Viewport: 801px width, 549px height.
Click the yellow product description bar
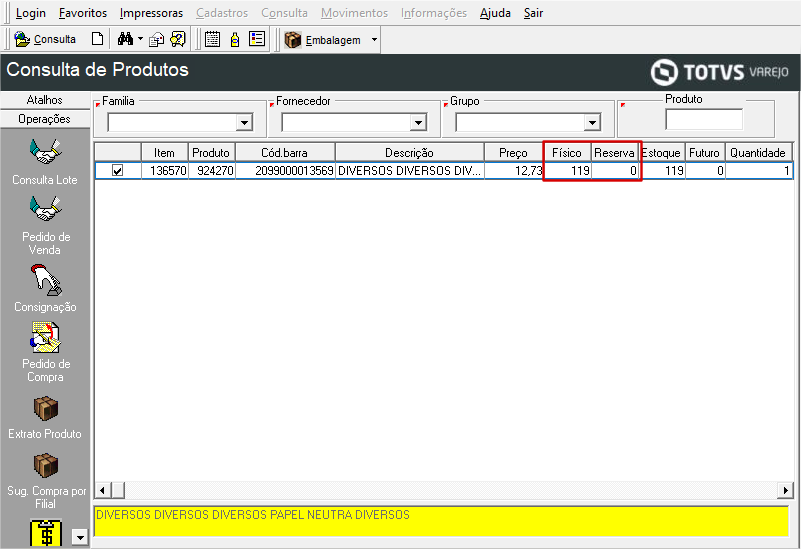442,521
